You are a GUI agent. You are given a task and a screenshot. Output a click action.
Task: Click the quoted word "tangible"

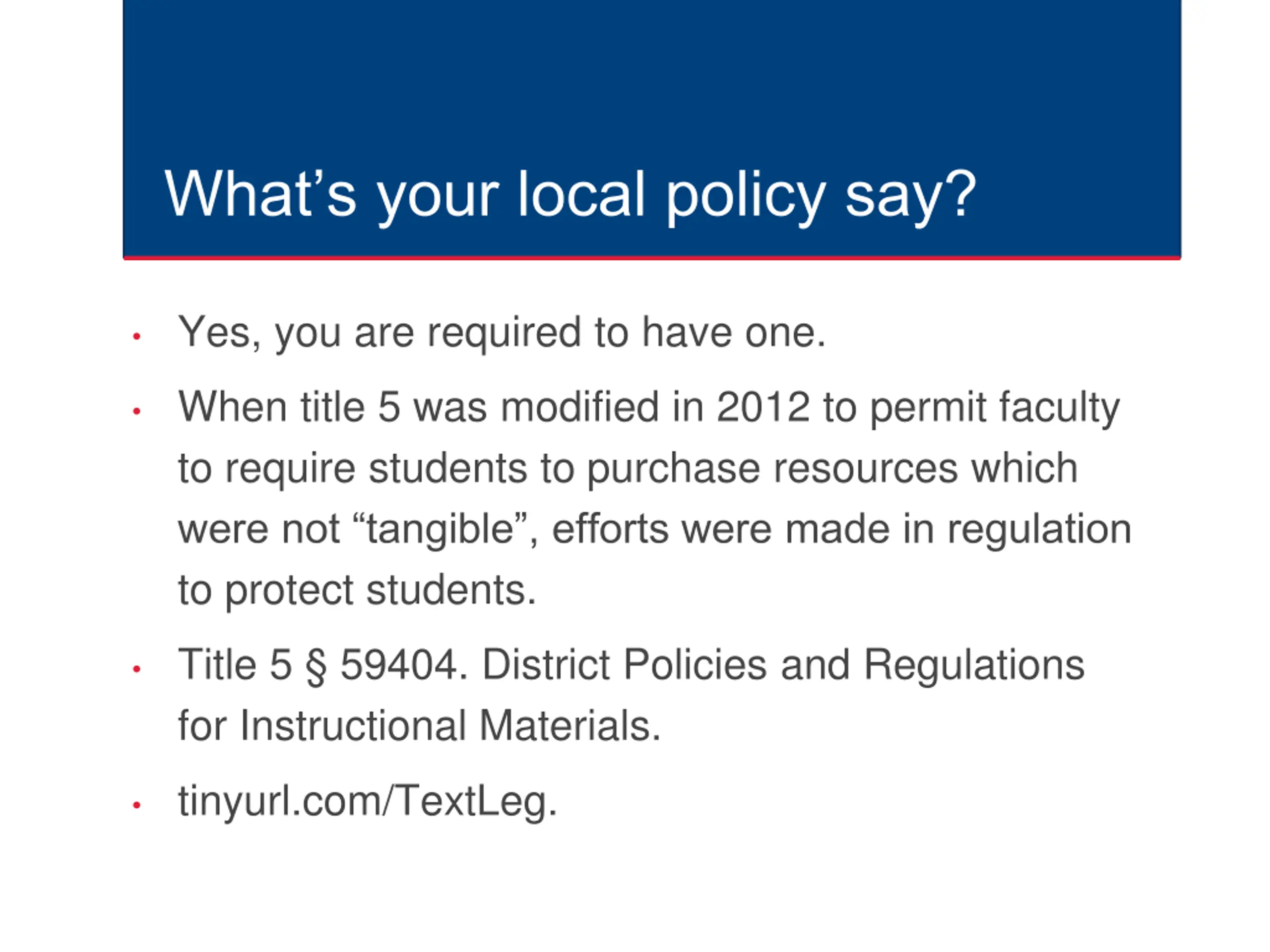[x=440, y=529]
